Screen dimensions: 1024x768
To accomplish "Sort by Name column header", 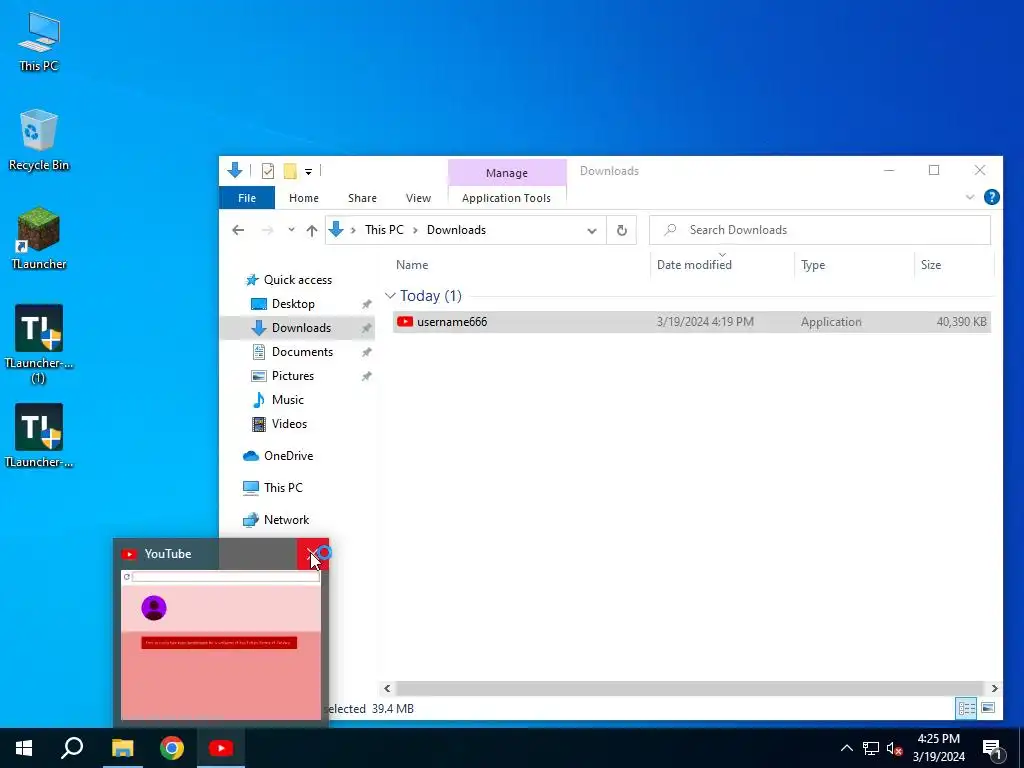I will pos(412,264).
